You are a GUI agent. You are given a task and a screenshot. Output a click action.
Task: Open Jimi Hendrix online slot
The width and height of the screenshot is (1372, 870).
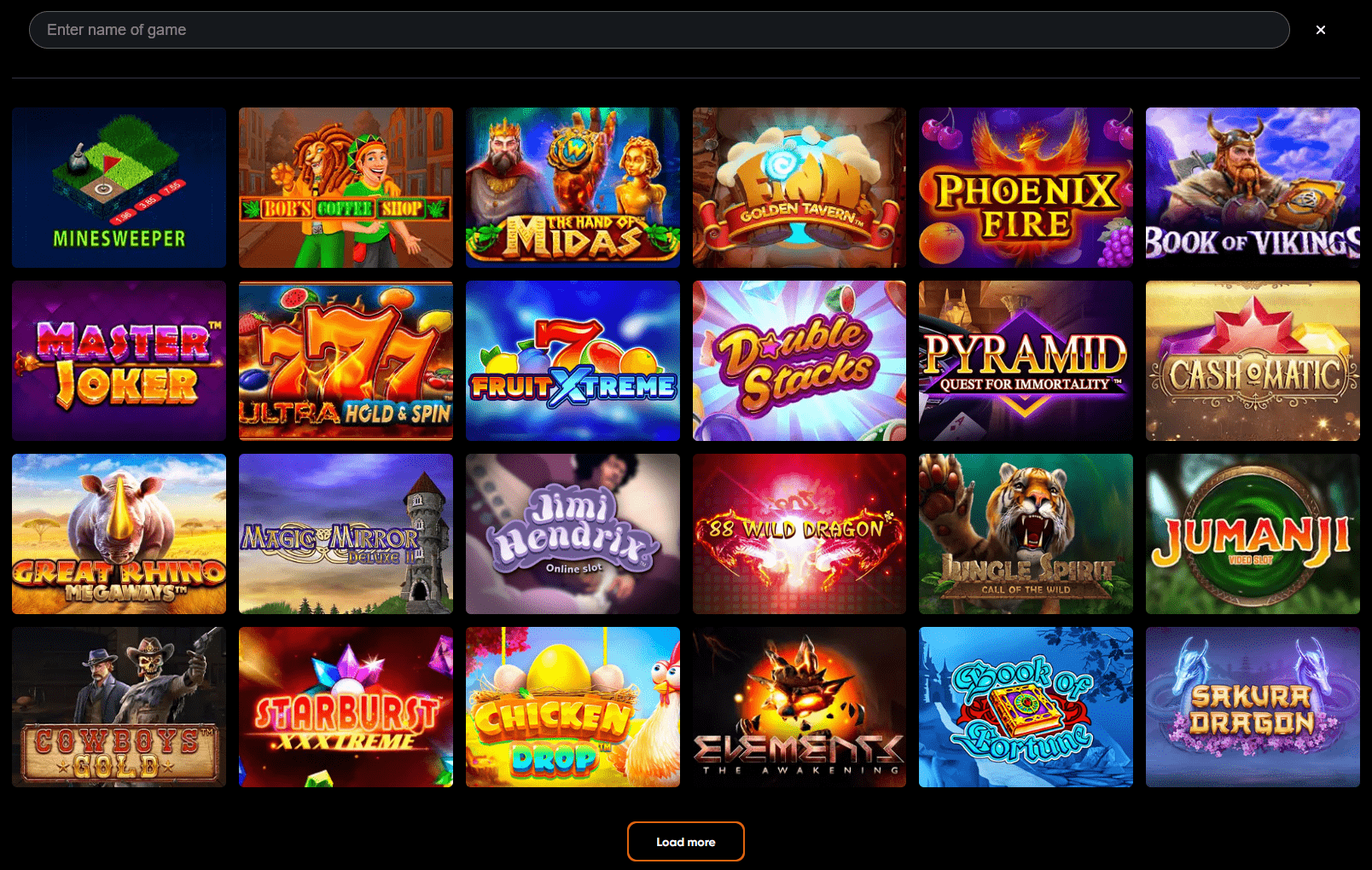573,534
